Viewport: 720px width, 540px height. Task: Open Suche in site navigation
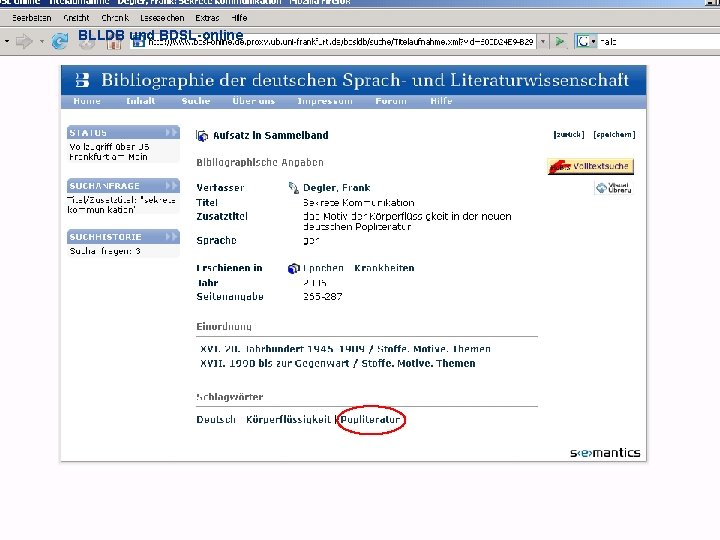(x=196, y=101)
